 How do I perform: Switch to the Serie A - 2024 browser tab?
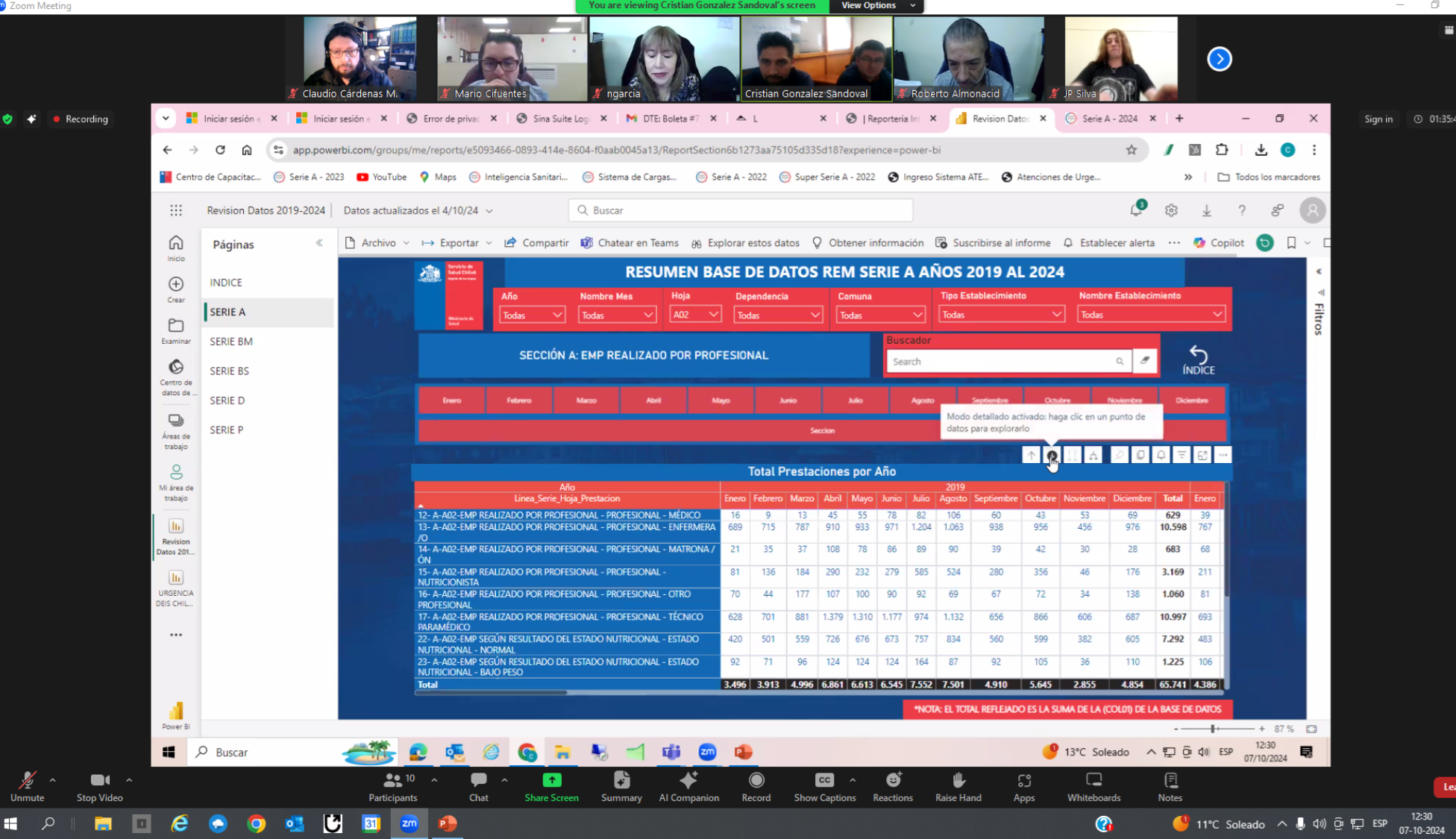[1110, 119]
